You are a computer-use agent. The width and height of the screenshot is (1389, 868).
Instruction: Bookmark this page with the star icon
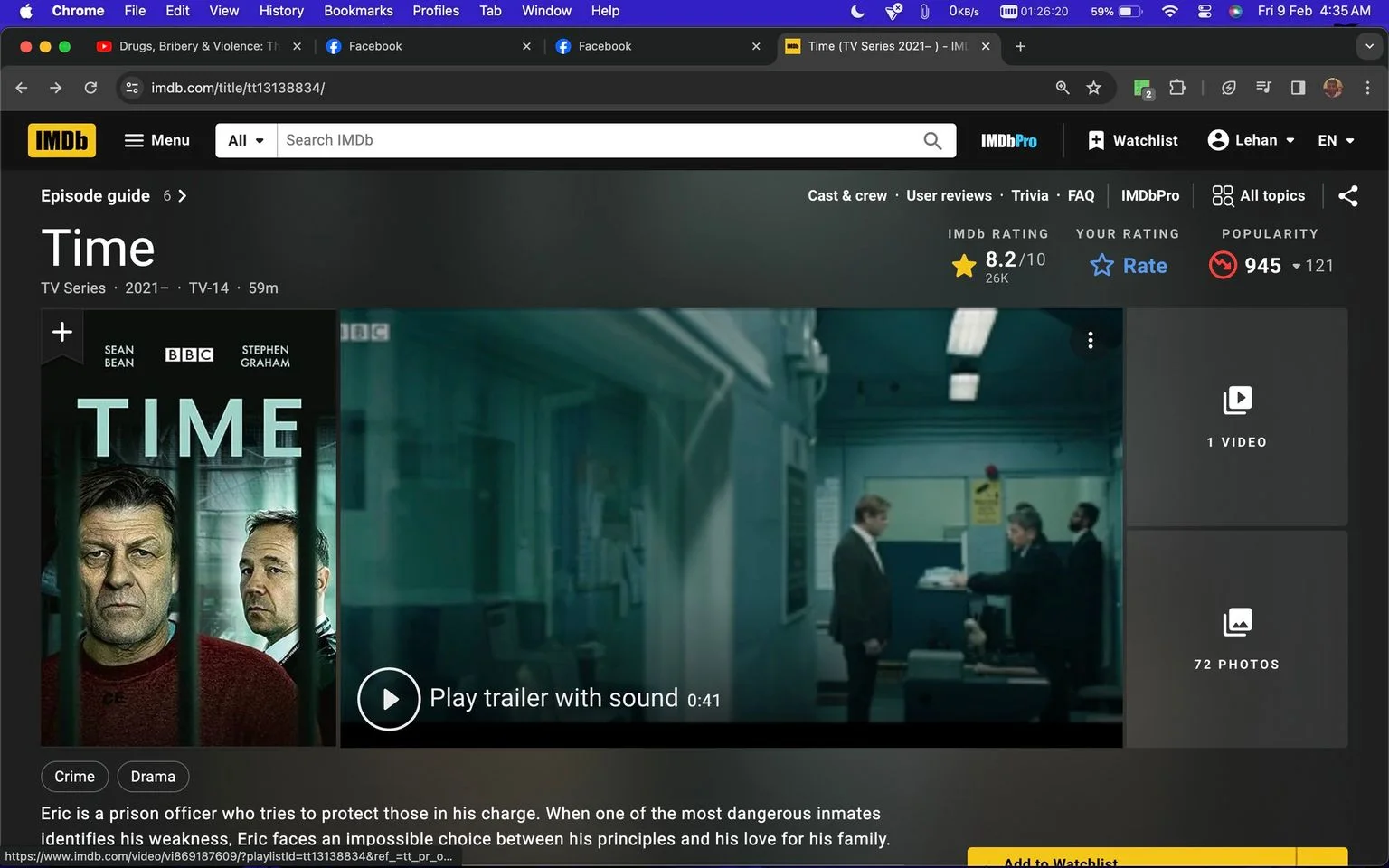[x=1094, y=88]
